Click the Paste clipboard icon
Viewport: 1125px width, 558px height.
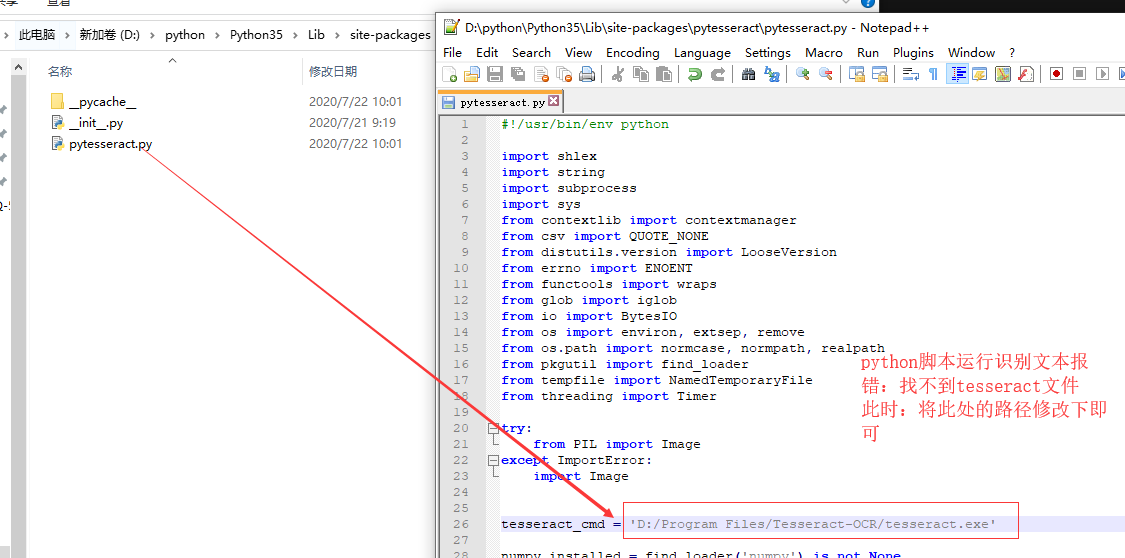click(x=664, y=74)
